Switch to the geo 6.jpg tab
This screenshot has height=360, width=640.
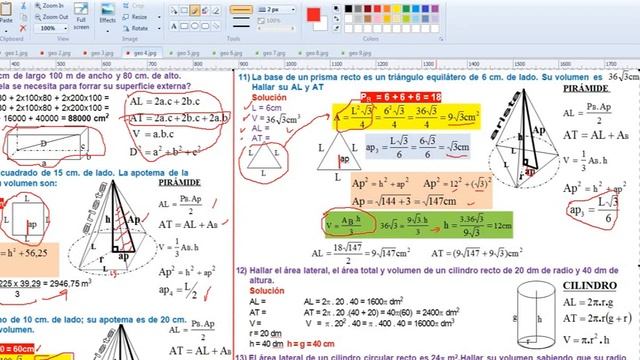227,53
